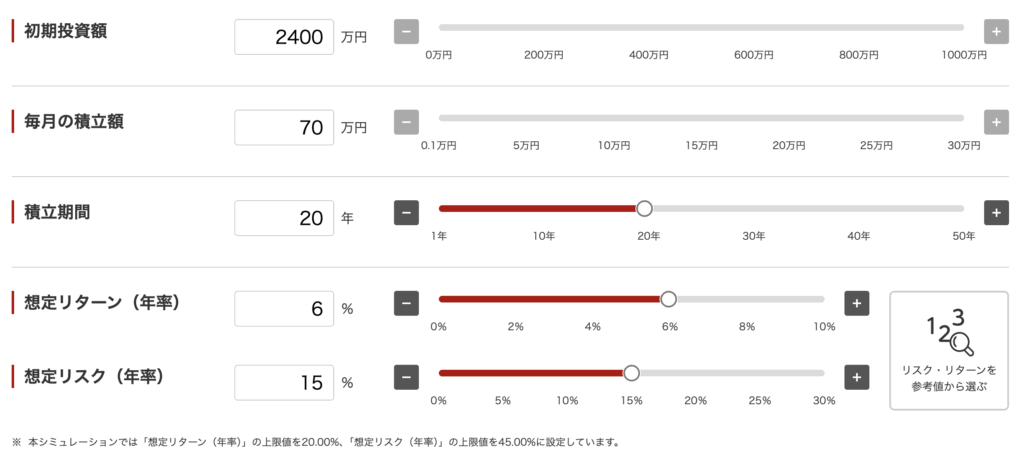Click the 想定リターン slider handle
The height and width of the screenshot is (467, 1024).
pyautogui.click(x=668, y=299)
